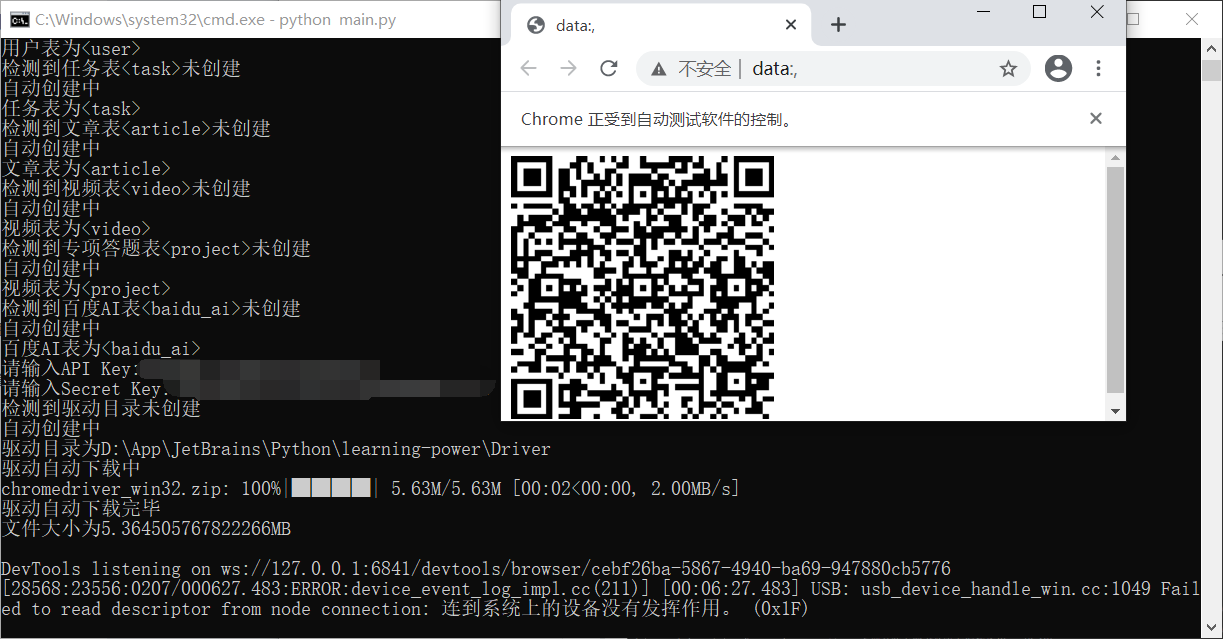Click the USB device_event_log ERROR line
Screen dimensions: 1223x639
[600, 599]
